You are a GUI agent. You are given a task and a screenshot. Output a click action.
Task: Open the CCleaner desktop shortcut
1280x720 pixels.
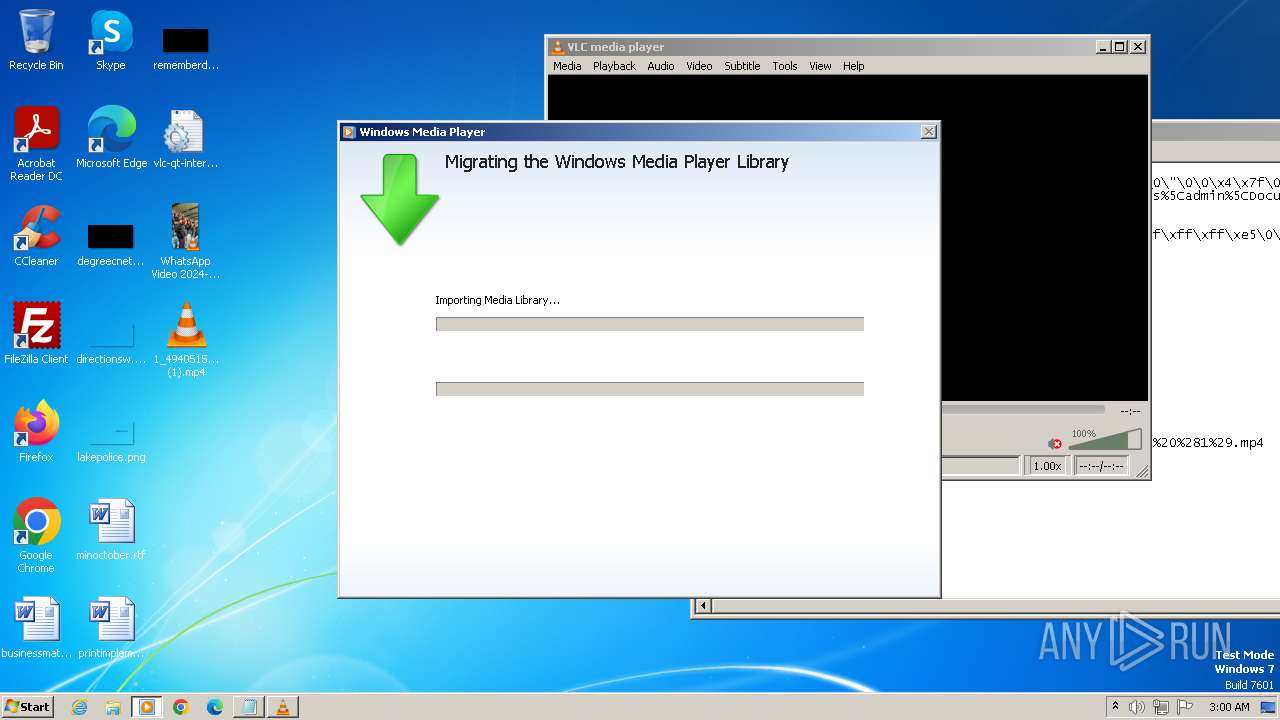point(36,237)
